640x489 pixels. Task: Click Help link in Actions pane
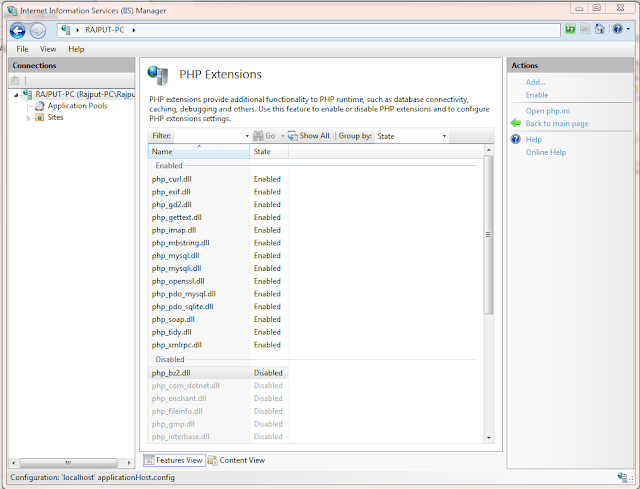coord(533,140)
